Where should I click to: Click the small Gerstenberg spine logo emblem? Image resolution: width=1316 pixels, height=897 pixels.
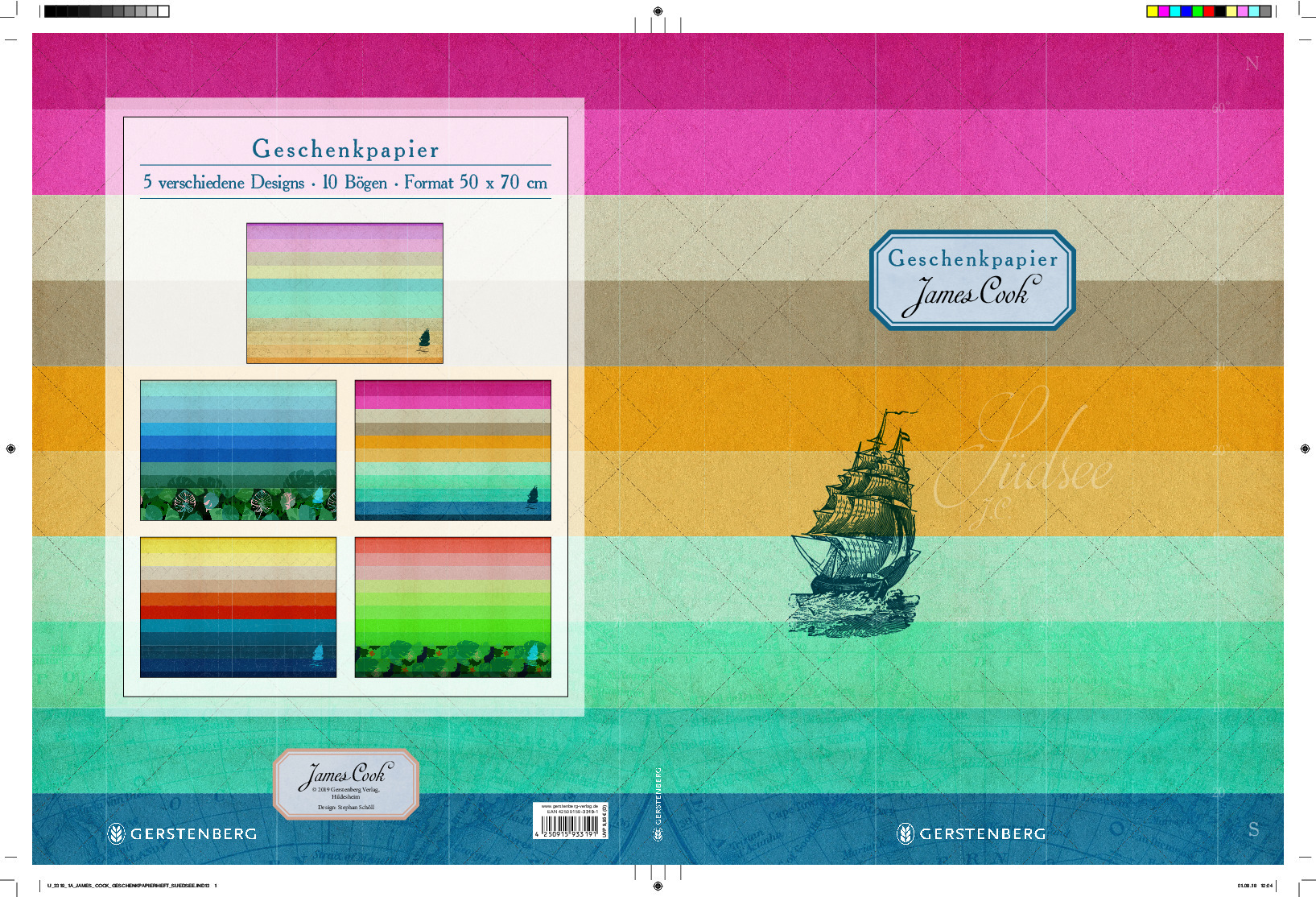tap(658, 833)
